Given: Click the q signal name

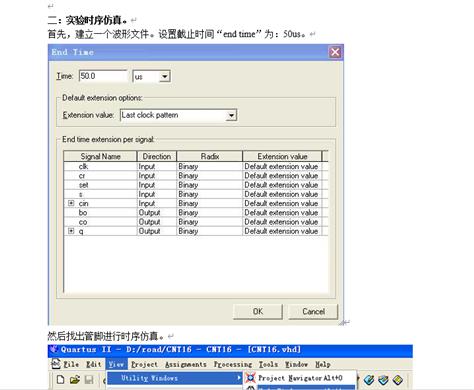Looking at the screenshot, I should [81, 231].
